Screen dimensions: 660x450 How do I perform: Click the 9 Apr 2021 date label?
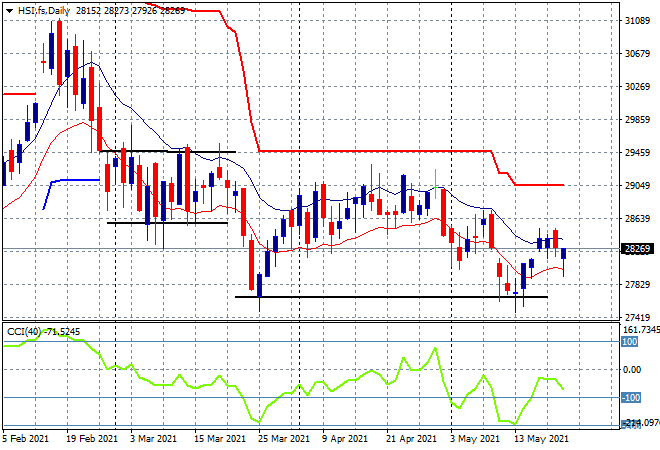pyautogui.click(x=345, y=439)
